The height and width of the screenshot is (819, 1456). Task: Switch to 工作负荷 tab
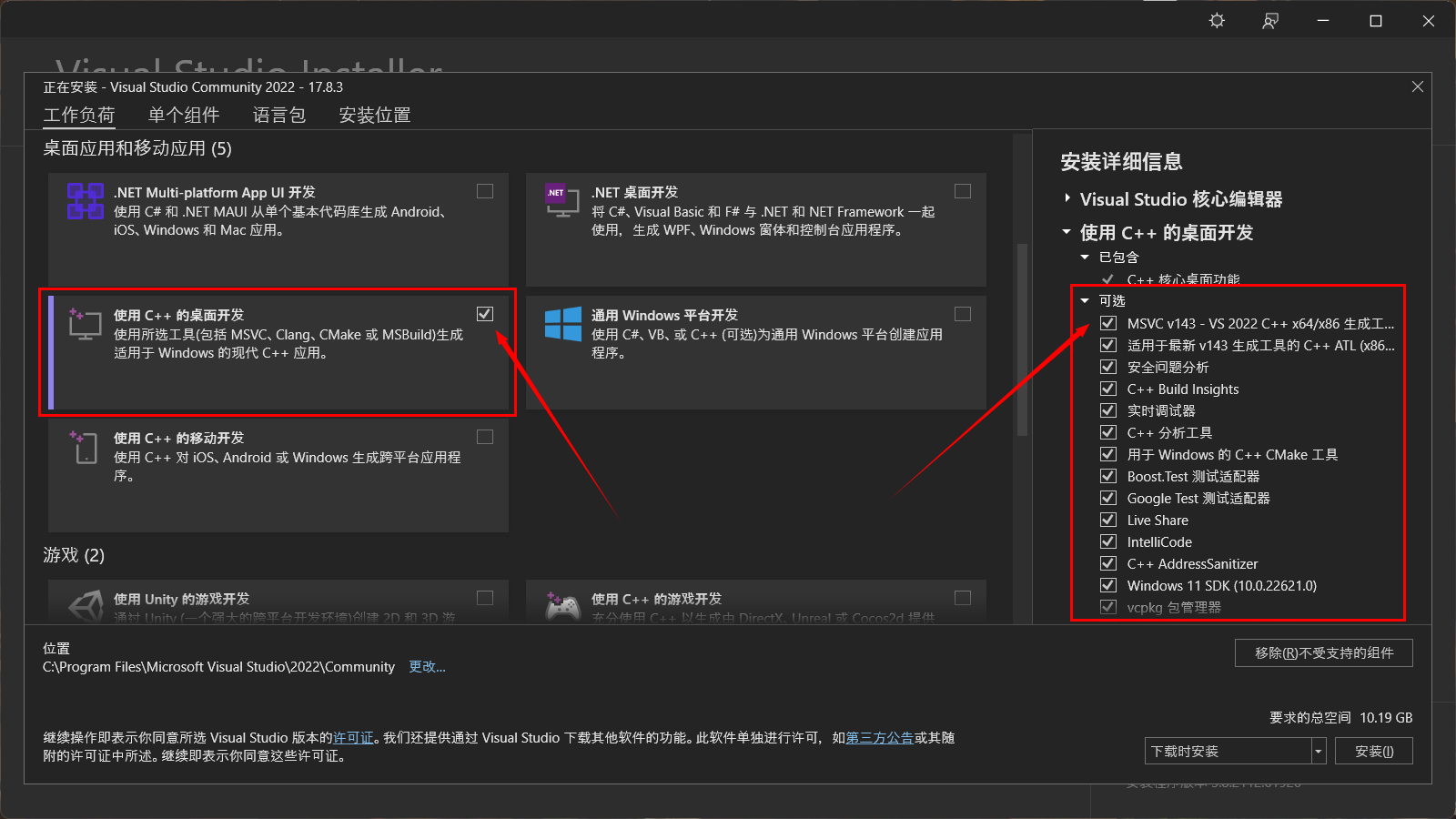click(79, 116)
